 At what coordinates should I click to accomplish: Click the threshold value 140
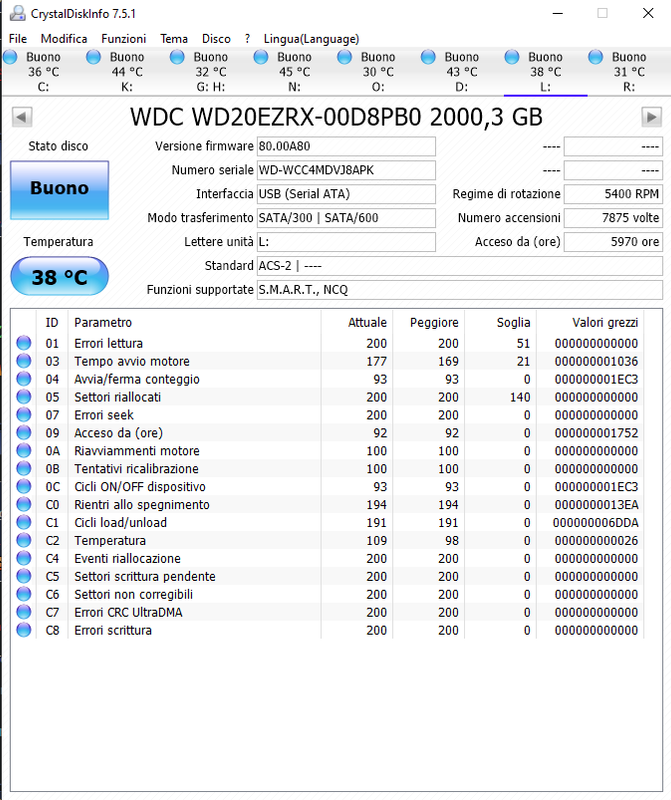[520, 397]
